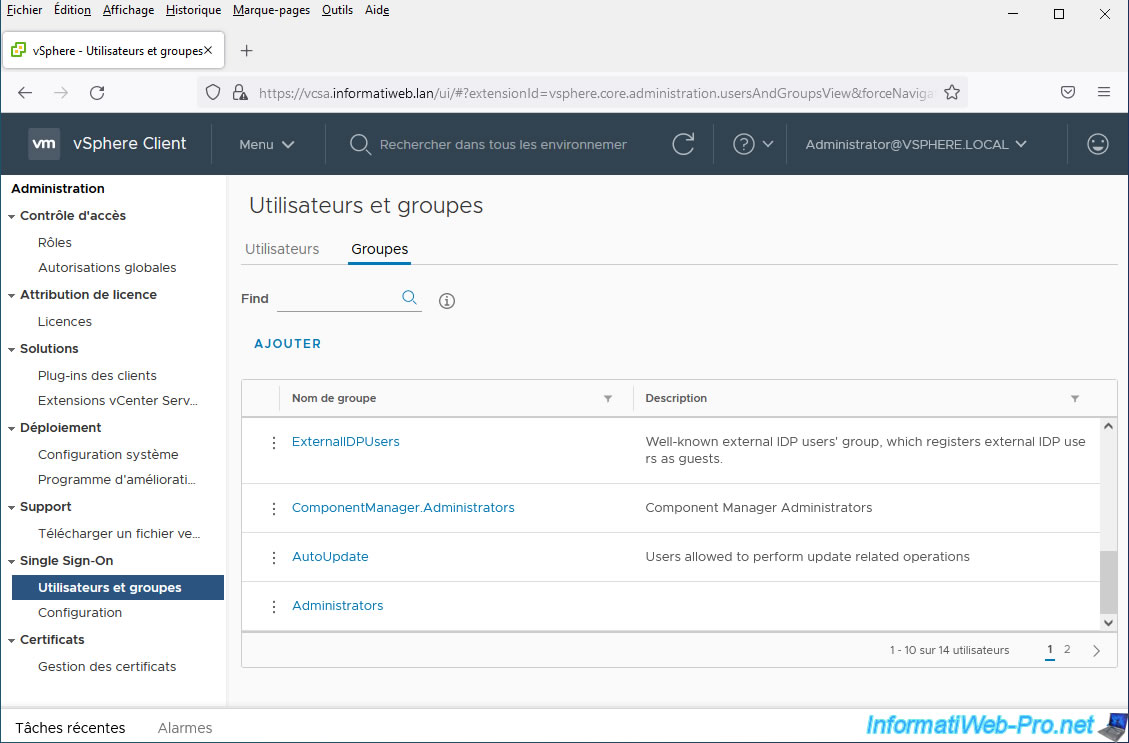
Task: Go to page 2 of groups
Action: (1067, 650)
